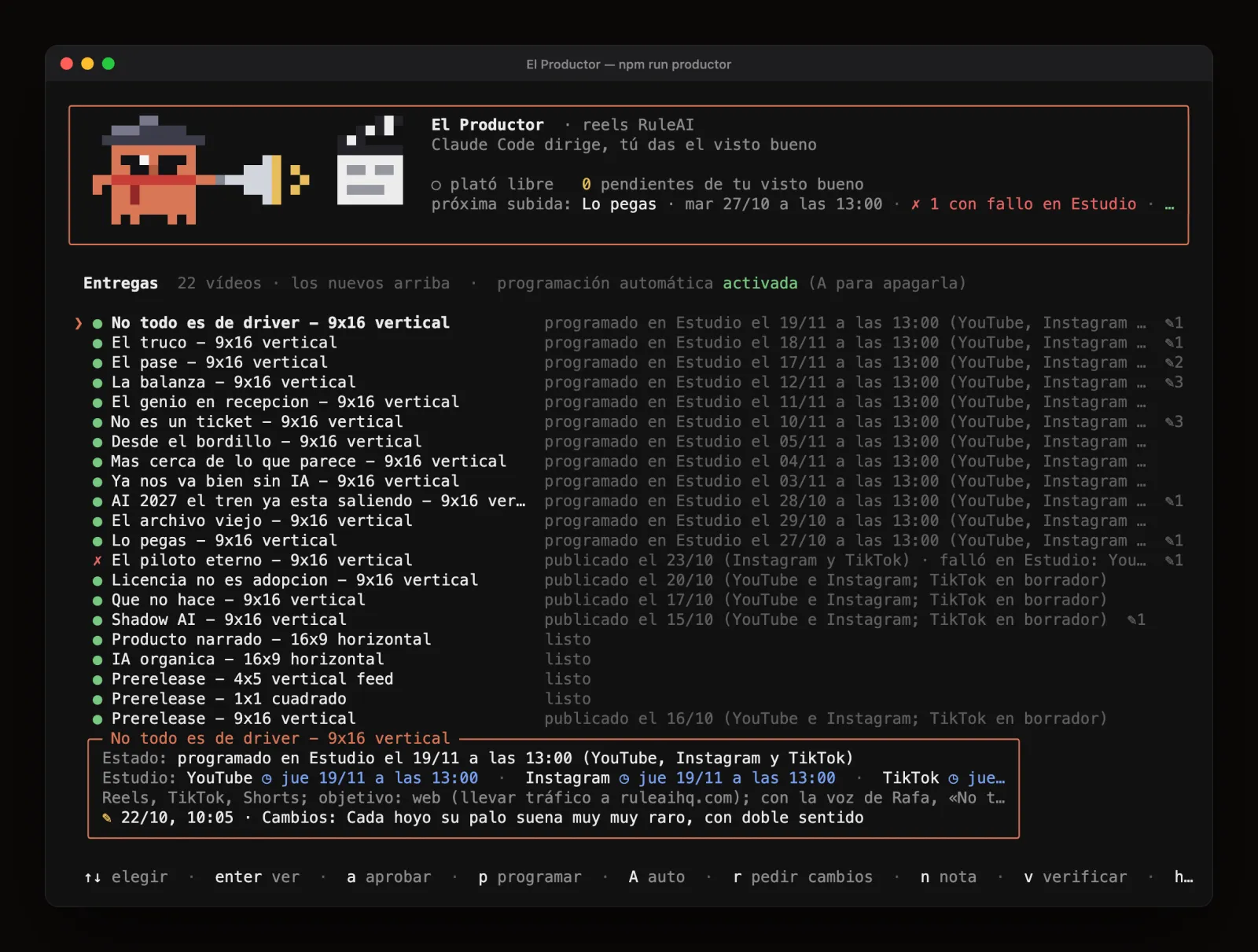This screenshot has height=952, width=1258.
Task: Click the yellow minimize window button
Action: click(x=87, y=64)
